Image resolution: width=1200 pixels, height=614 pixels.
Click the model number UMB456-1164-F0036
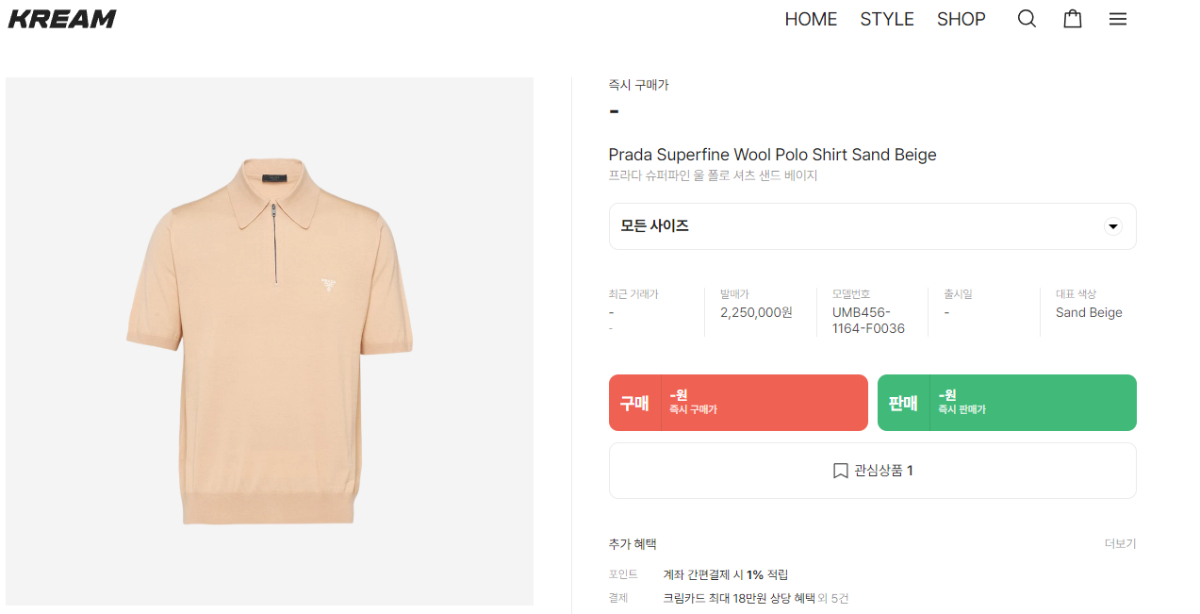(868, 320)
